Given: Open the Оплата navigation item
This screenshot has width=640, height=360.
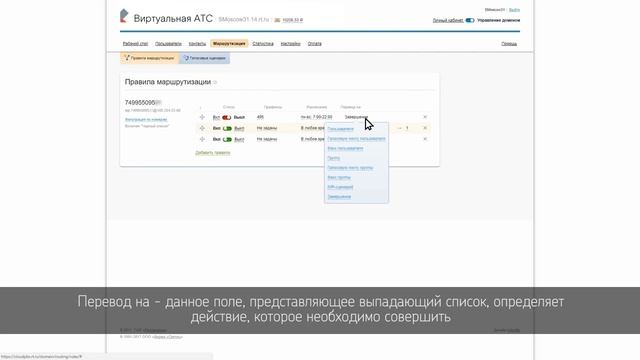Looking at the screenshot, I should pyautogui.click(x=314, y=44).
